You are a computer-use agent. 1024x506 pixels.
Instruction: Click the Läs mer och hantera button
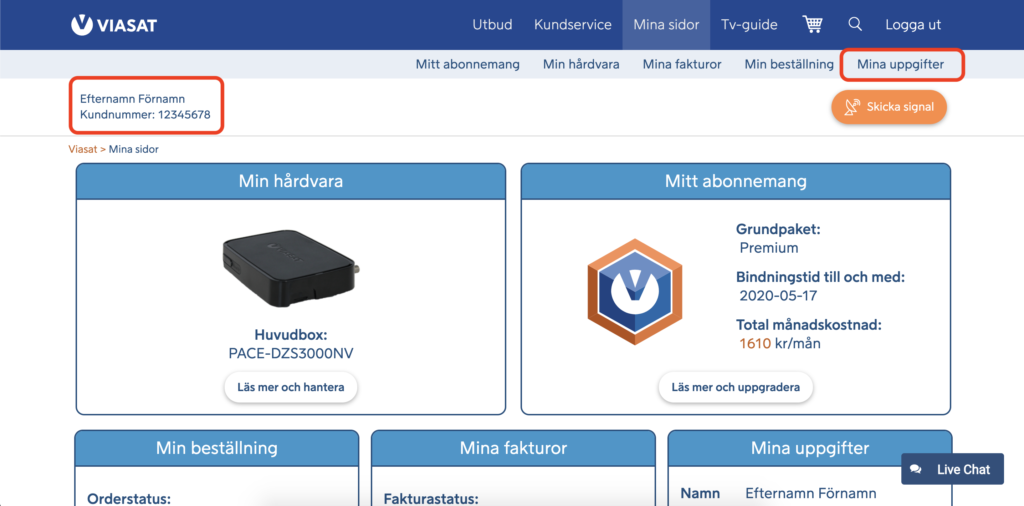click(x=291, y=387)
